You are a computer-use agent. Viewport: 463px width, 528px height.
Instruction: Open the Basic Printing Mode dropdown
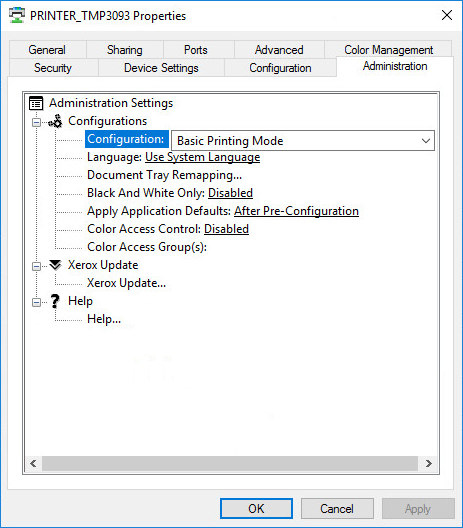click(303, 140)
